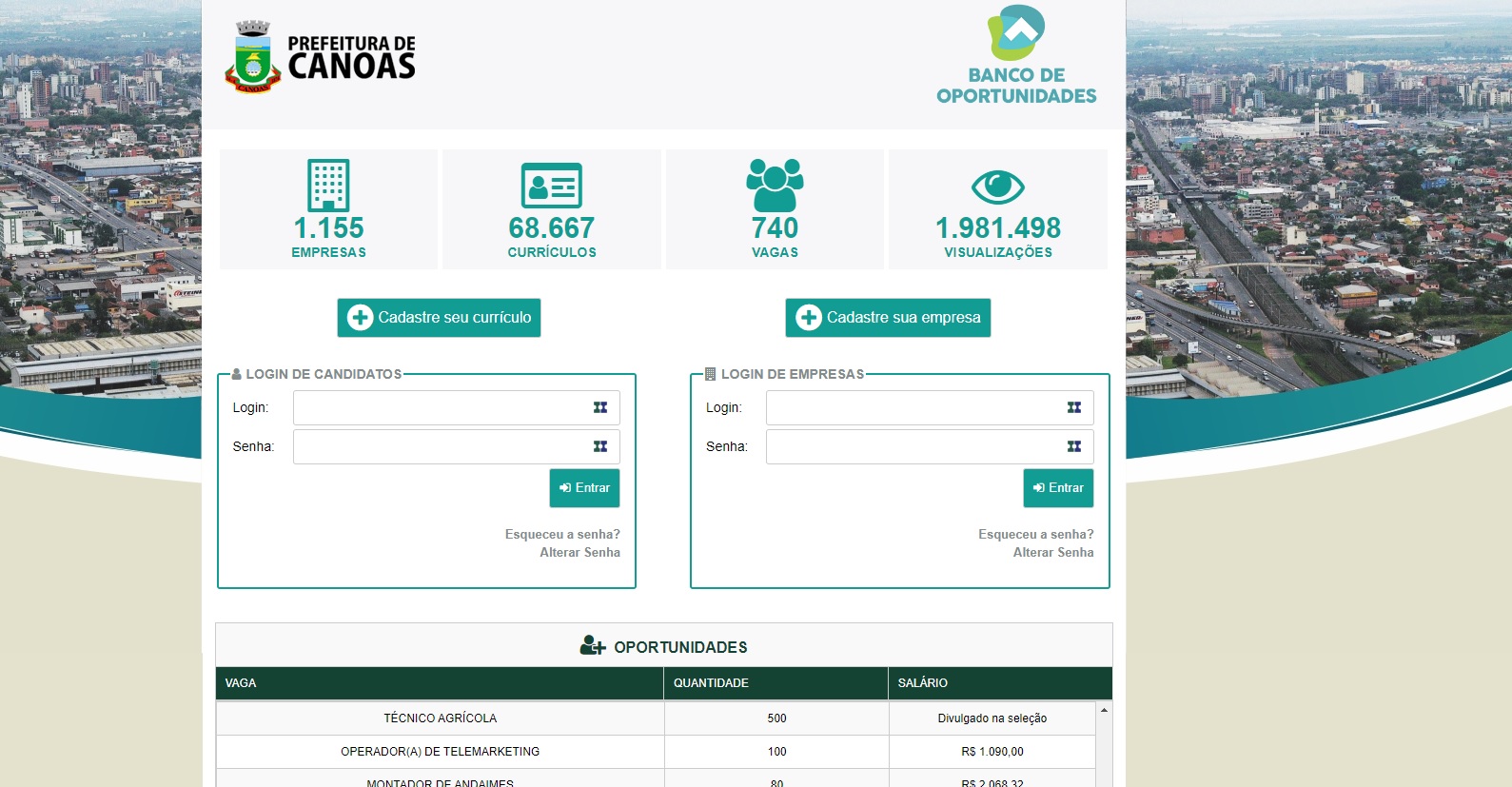Screen dimensions: 1512x787
Task: Click the Cadastre sua empresa button
Action: point(888,318)
